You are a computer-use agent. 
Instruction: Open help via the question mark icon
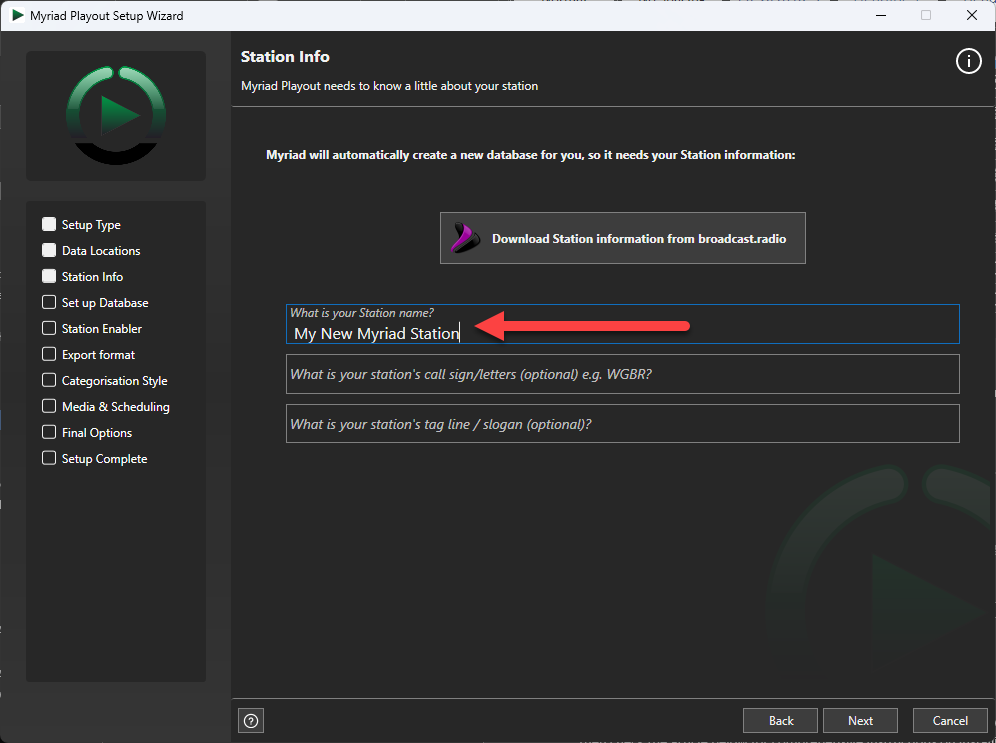(251, 721)
